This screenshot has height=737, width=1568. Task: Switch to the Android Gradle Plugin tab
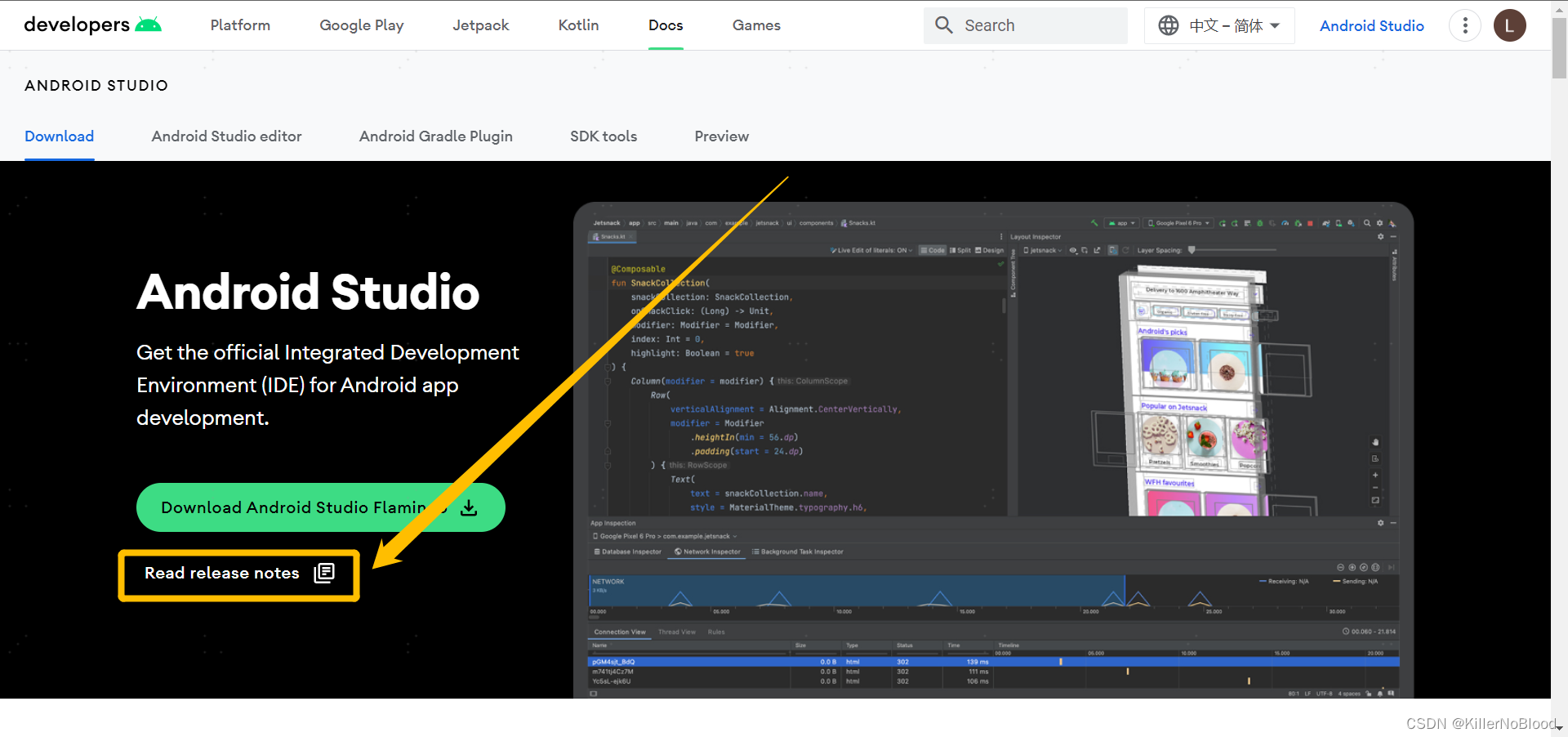436,136
